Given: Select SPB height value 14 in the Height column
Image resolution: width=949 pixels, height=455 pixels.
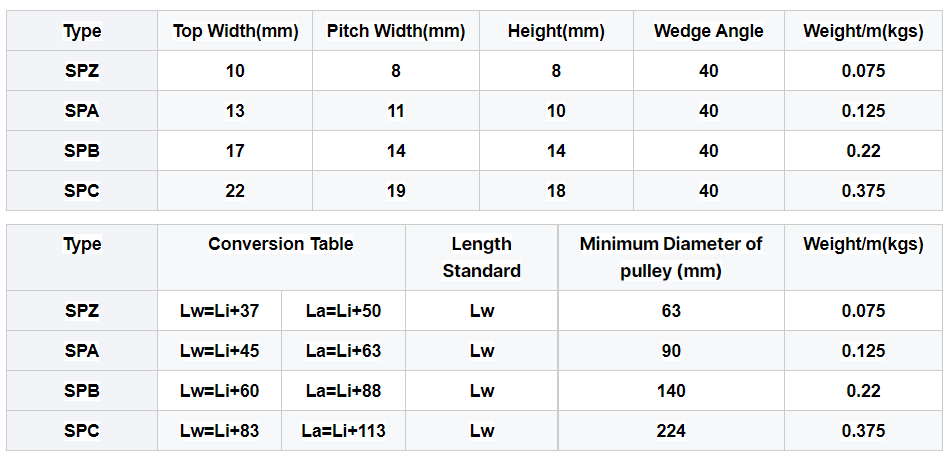Looking at the screenshot, I should click(x=556, y=151).
